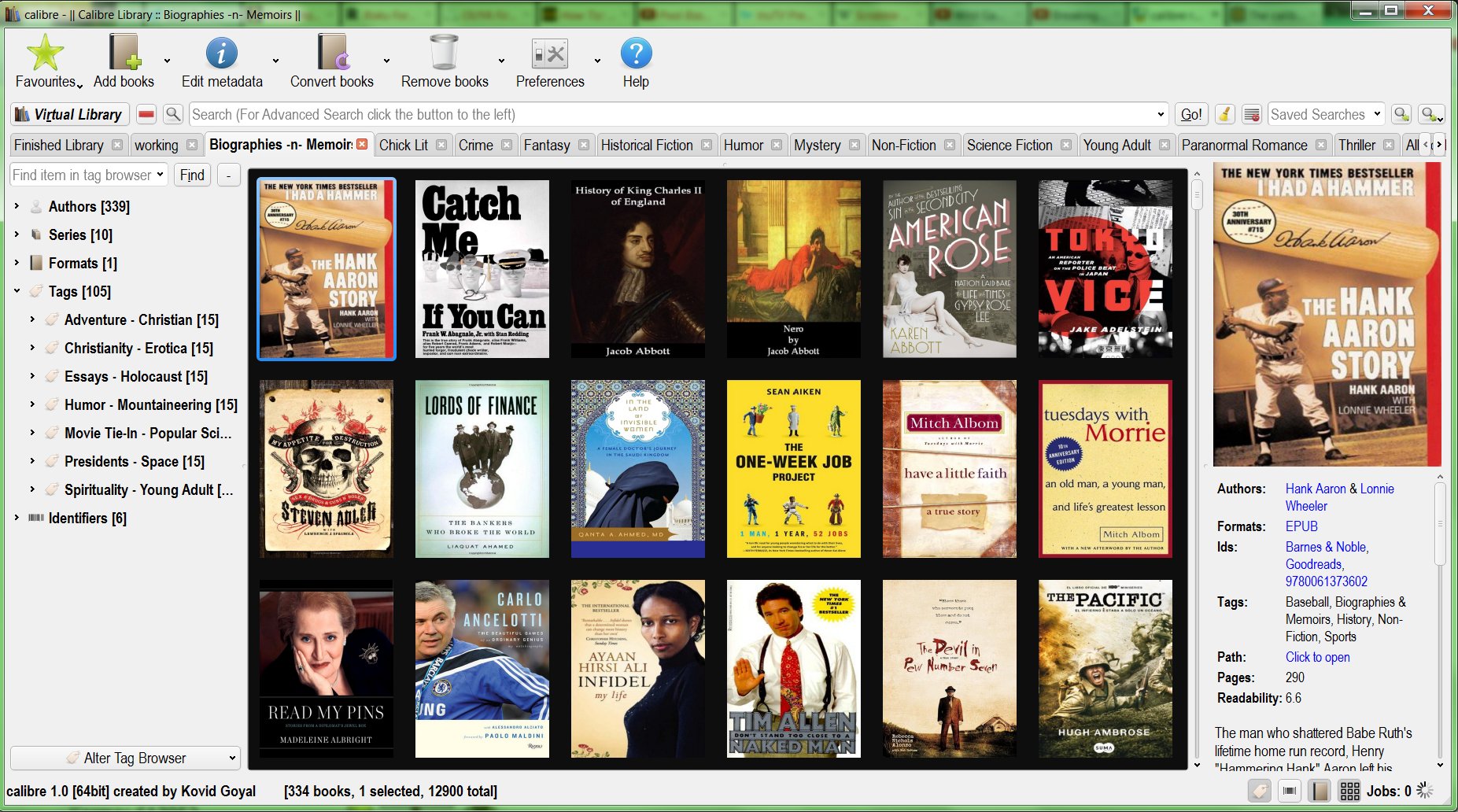1458x812 pixels.
Task: Click the broom icon to clear search
Action: coord(1224,114)
